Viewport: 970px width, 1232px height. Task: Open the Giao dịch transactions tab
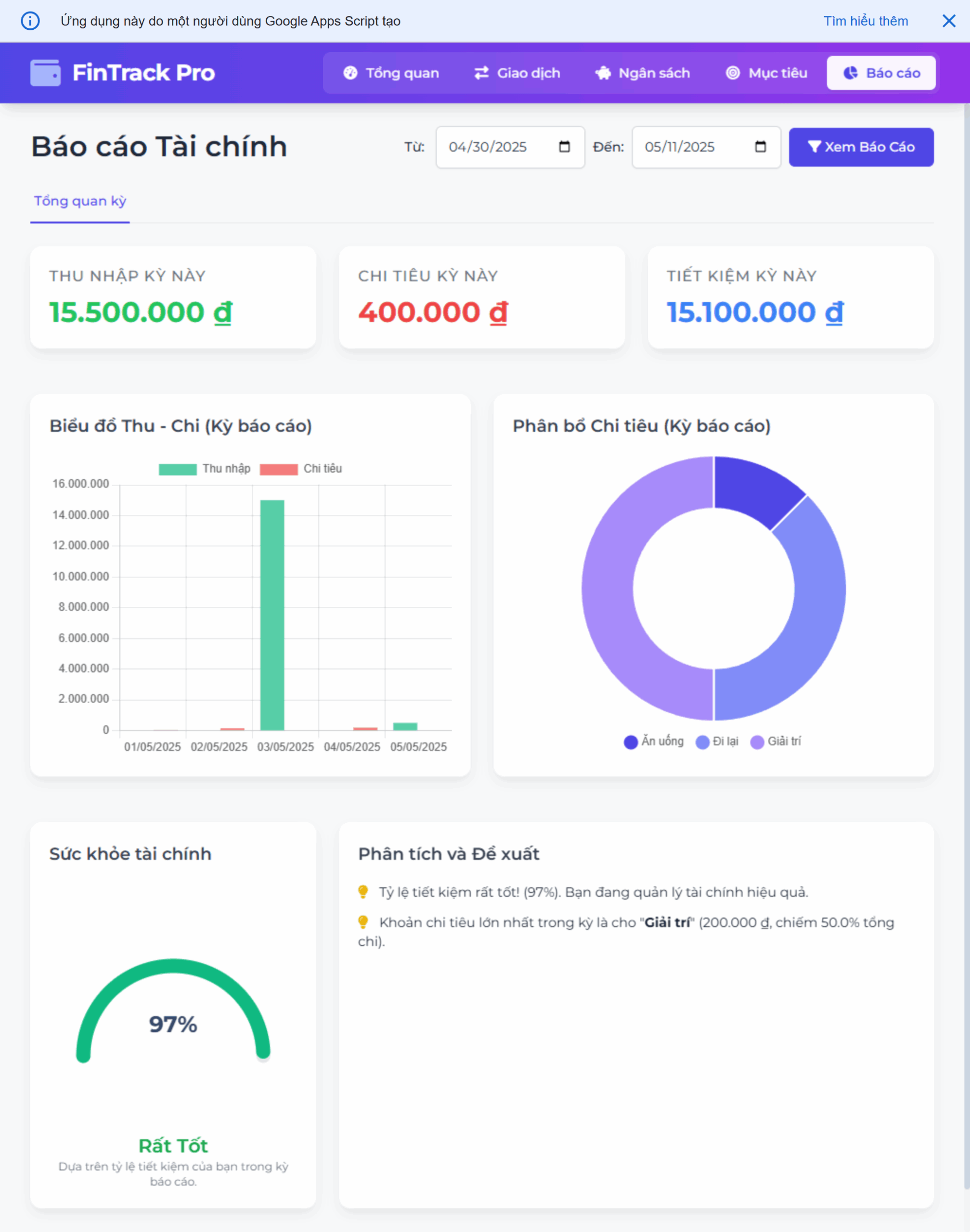pos(517,73)
